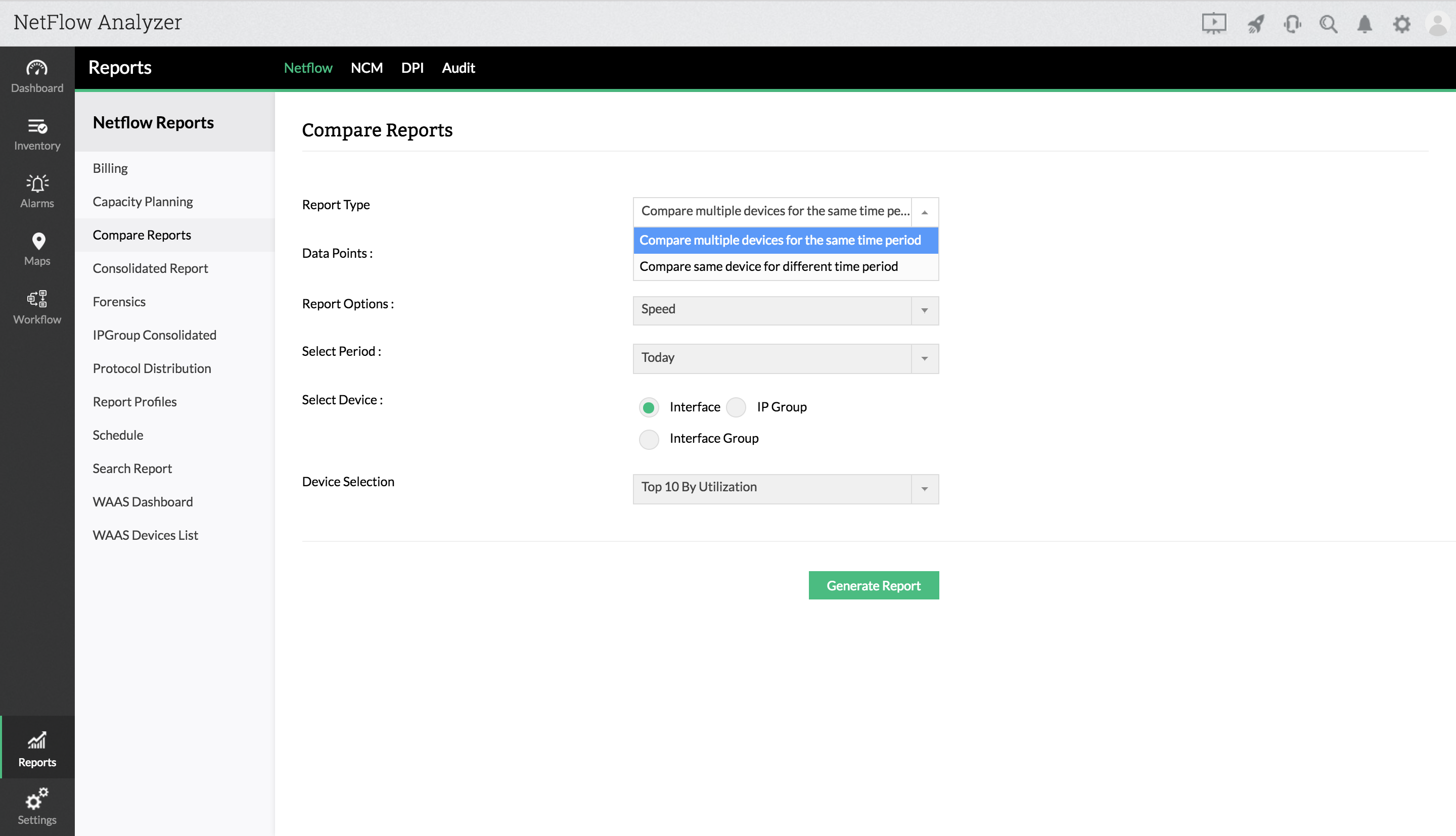
Task: Click the notification bell icon
Action: tap(1364, 24)
